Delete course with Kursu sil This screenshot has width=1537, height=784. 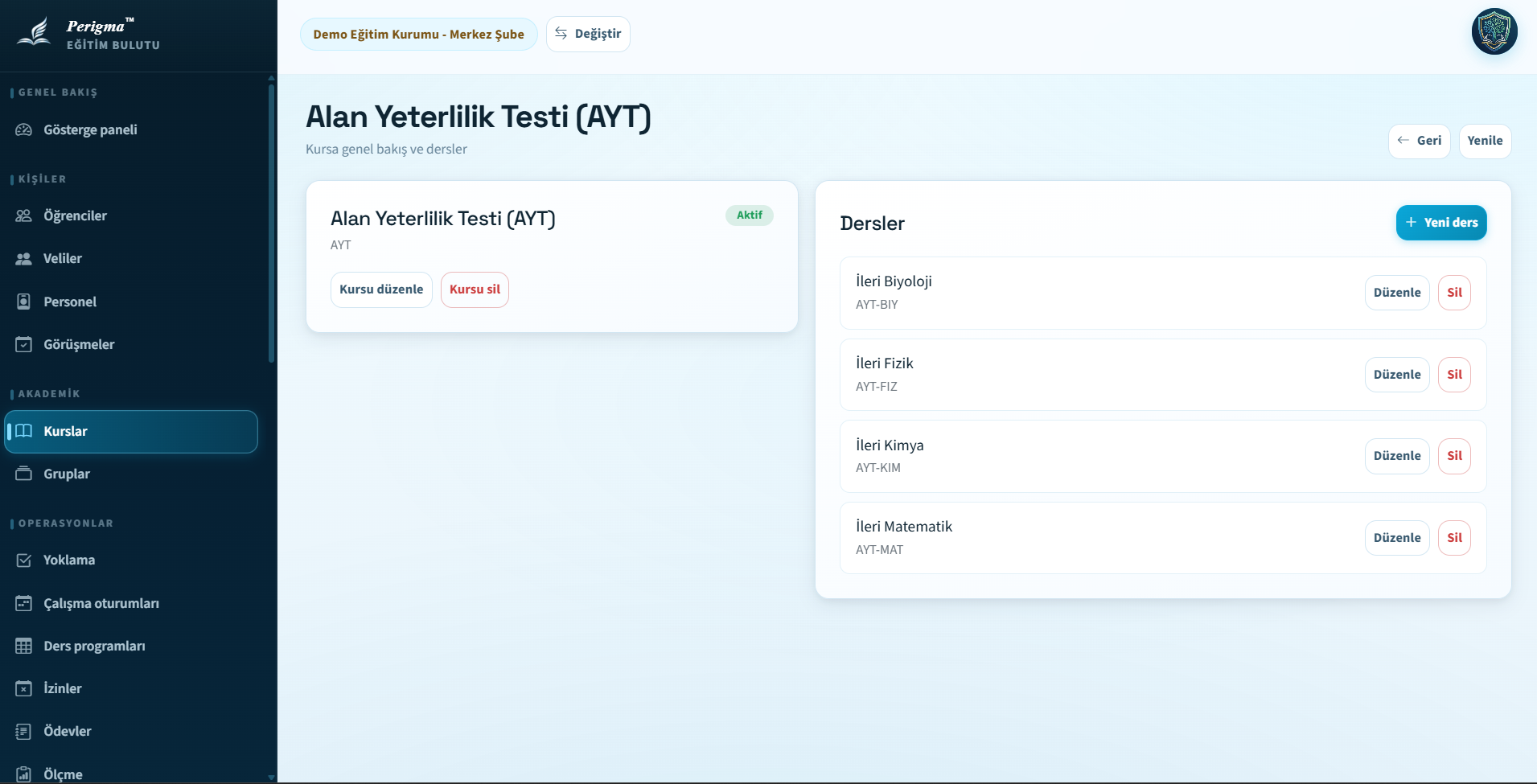point(475,289)
